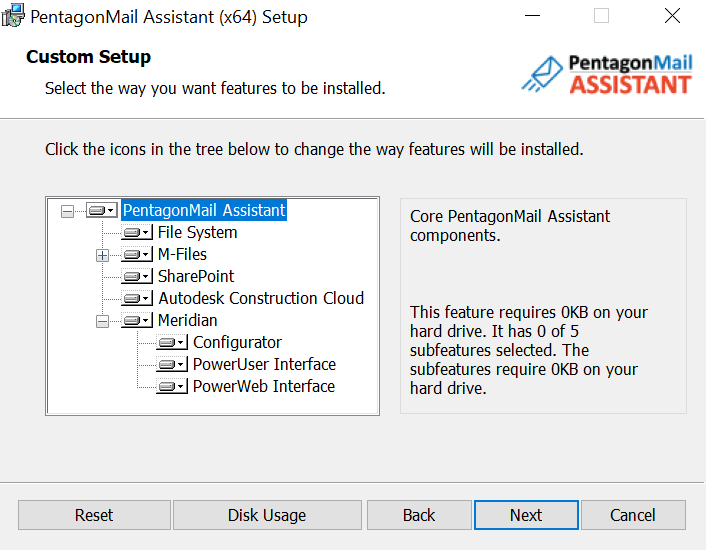The image size is (706, 550).
Task: Select the Autodesk Construction Cloud label
Action: tap(261, 298)
